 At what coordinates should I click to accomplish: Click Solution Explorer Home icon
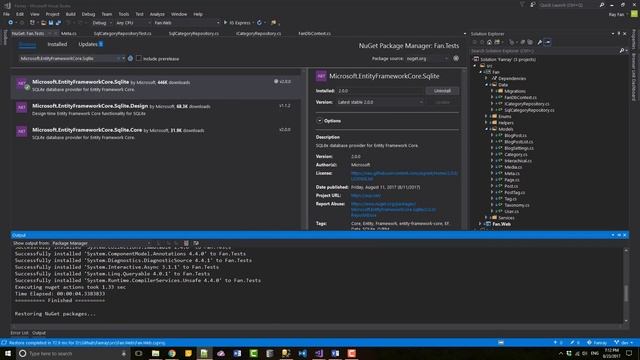click(x=489, y=42)
